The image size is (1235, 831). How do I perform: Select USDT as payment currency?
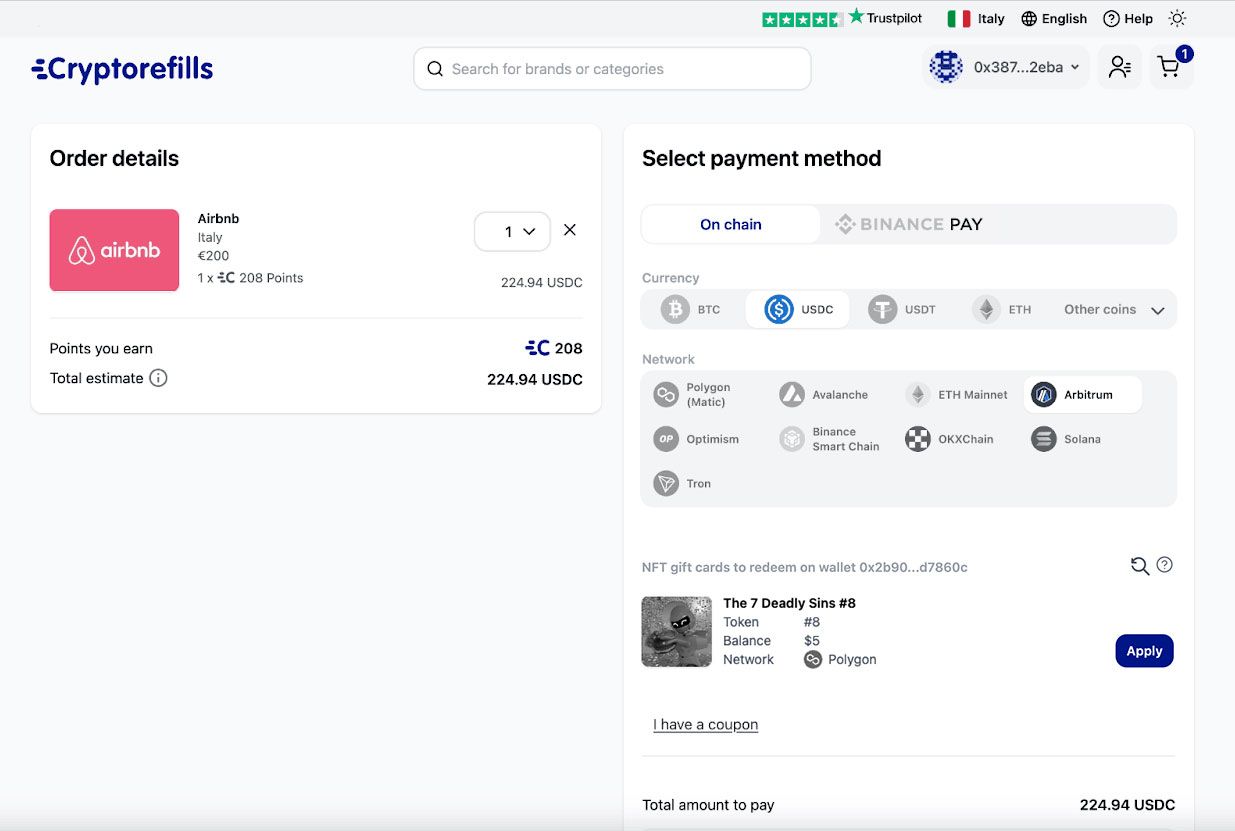(902, 310)
